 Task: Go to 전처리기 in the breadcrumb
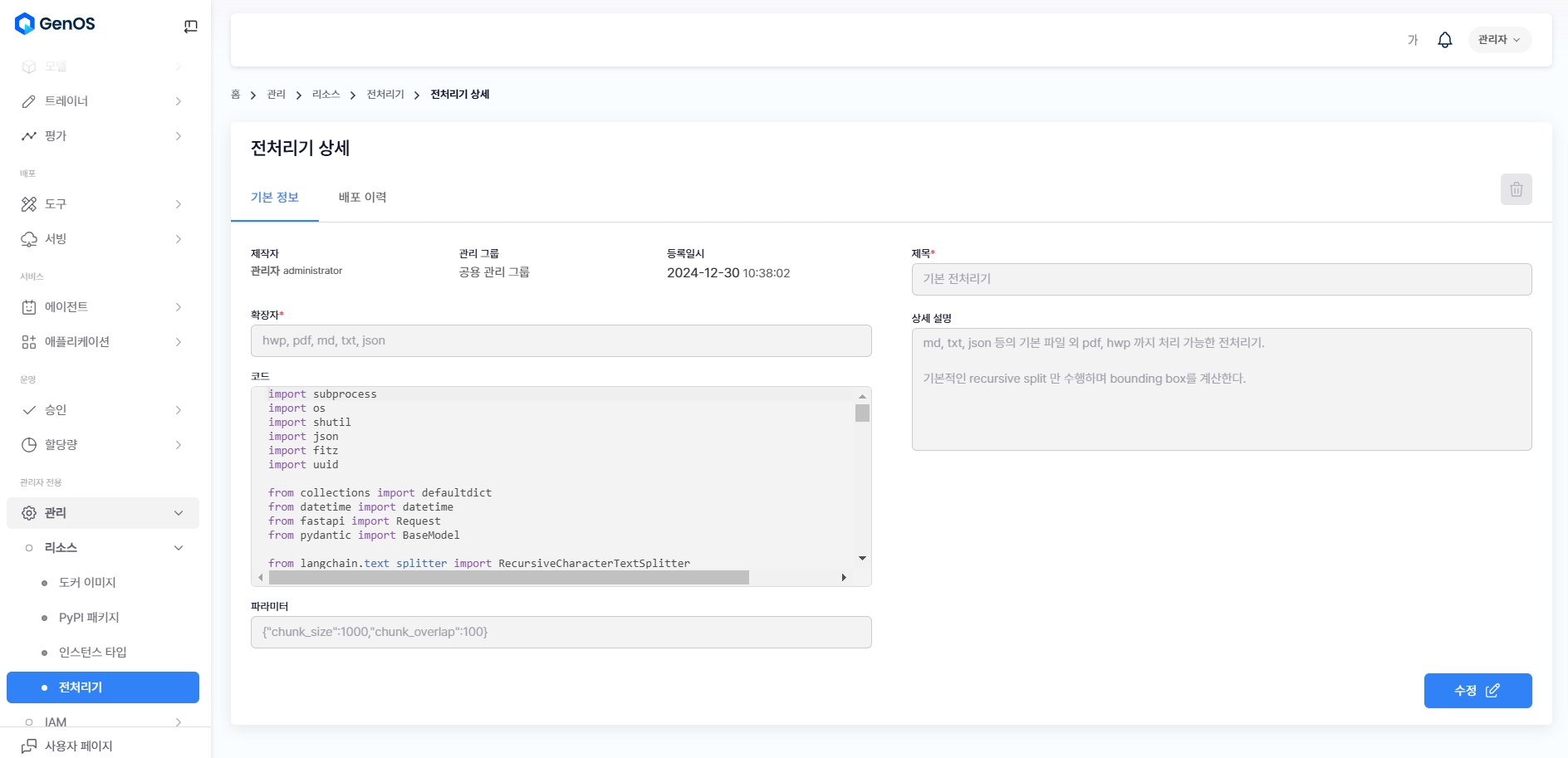point(385,95)
